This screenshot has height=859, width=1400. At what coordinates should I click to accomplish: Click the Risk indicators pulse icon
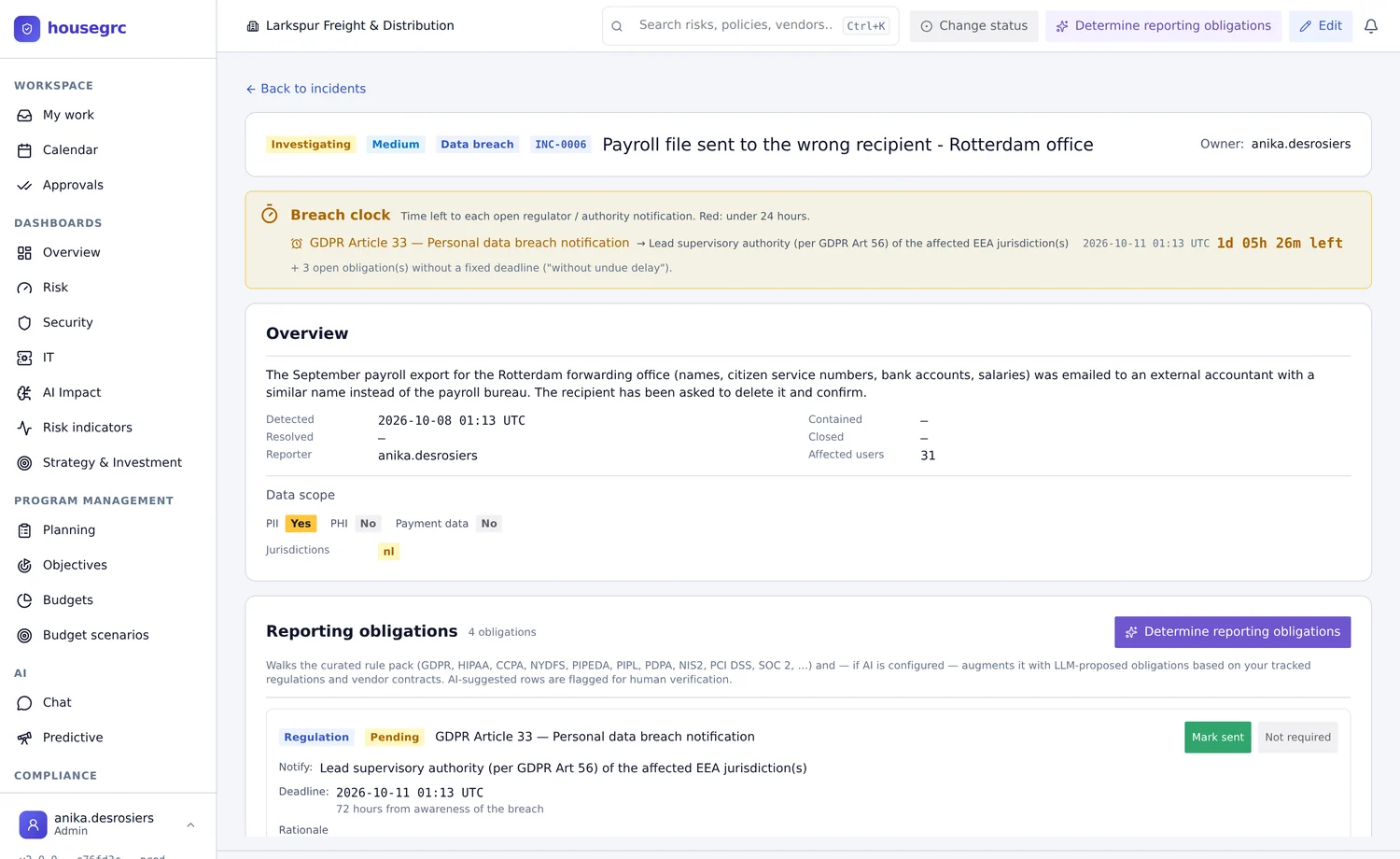tap(24, 428)
